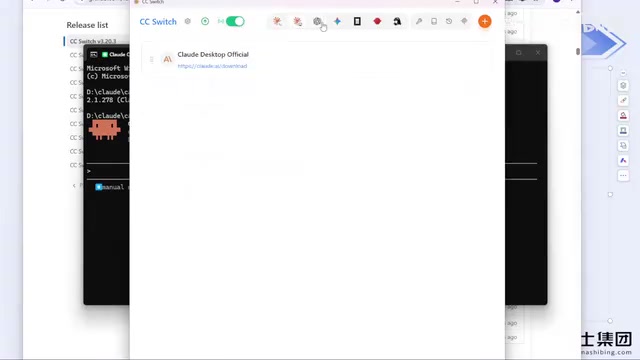Open the gray wrench tool icon
This screenshot has height=360, width=640.
(x=419, y=21)
